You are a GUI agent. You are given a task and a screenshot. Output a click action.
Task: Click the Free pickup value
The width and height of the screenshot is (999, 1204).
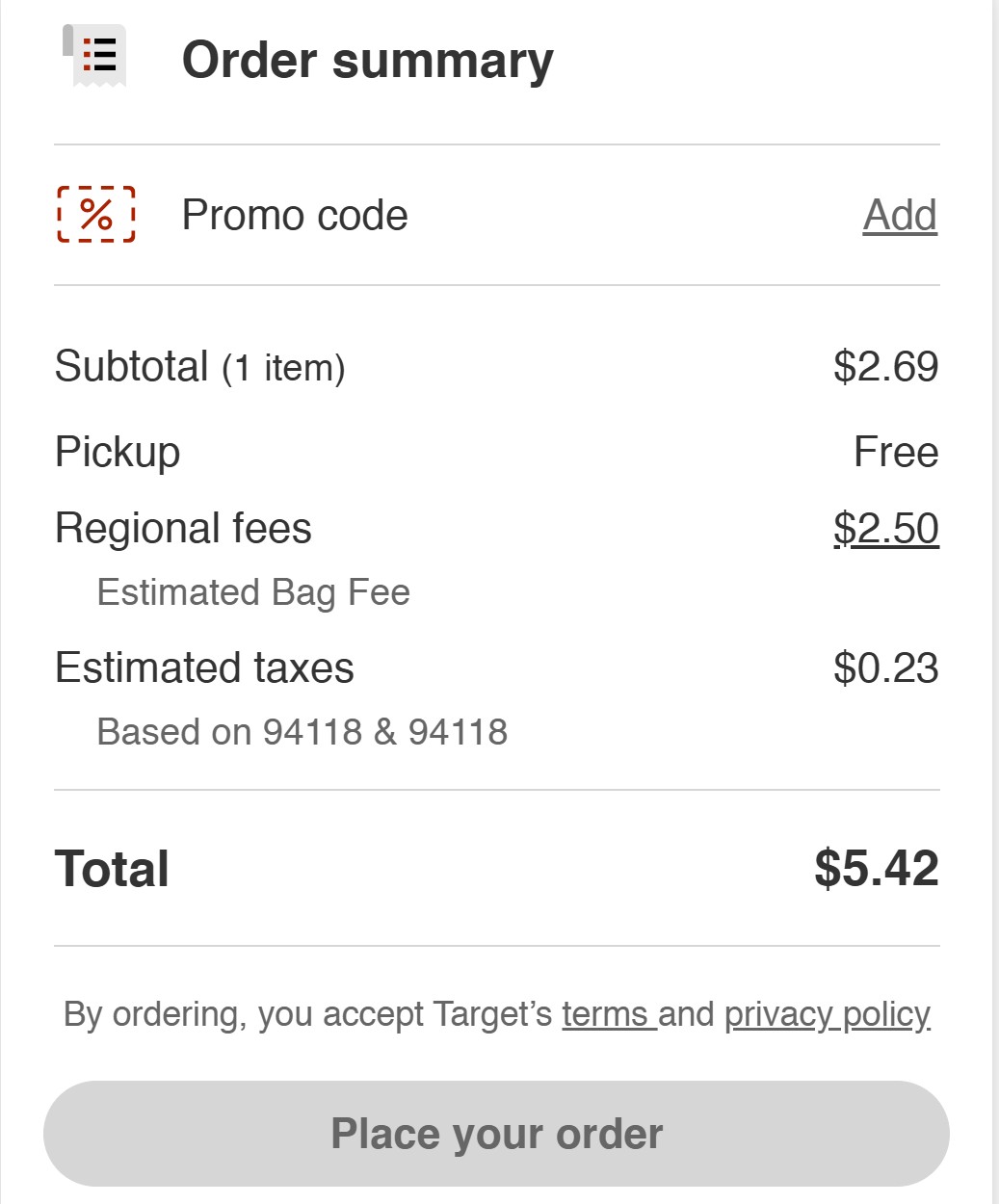tap(895, 452)
